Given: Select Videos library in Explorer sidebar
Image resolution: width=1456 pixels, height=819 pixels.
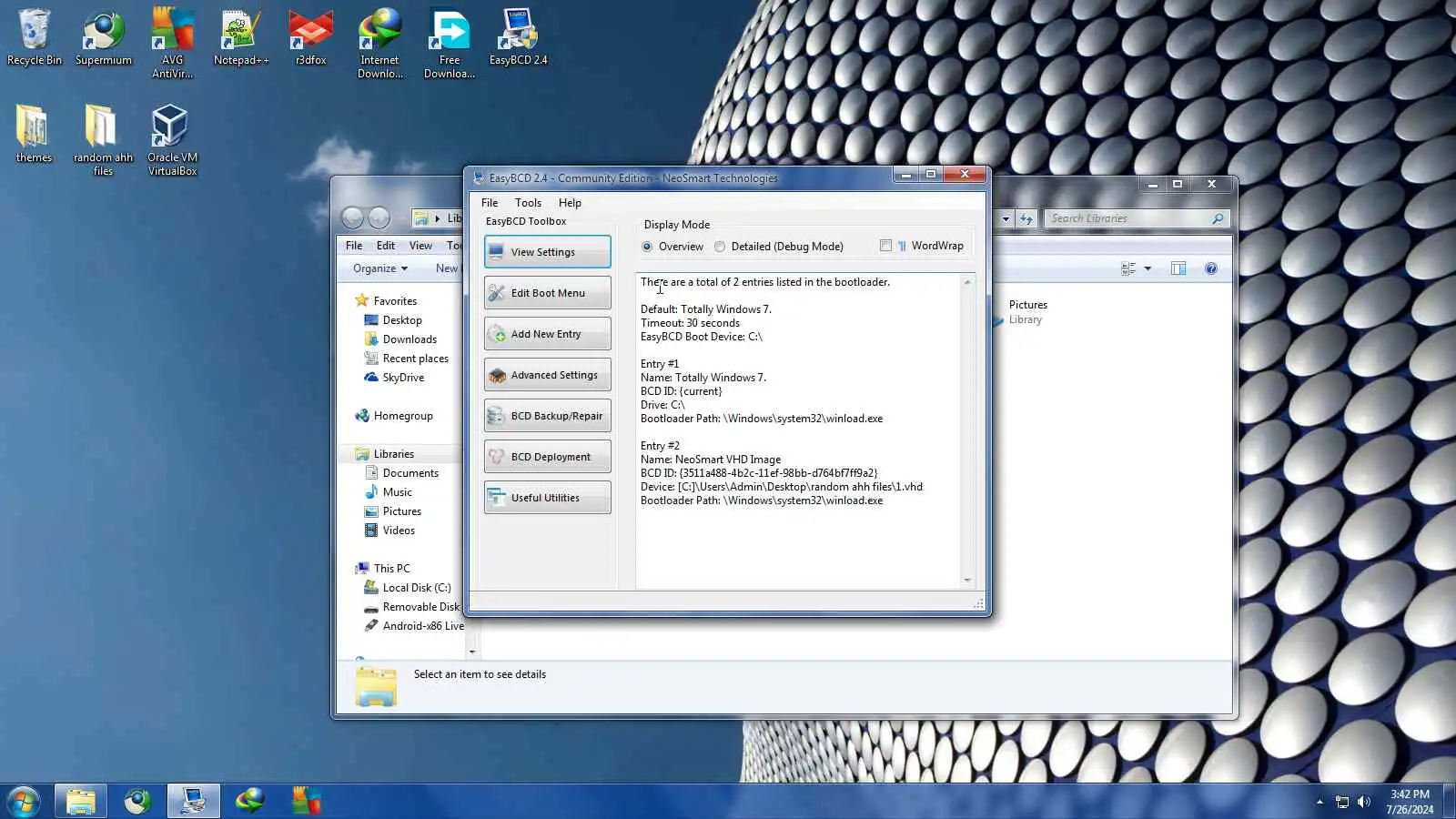Looking at the screenshot, I should (x=389, y=531).
